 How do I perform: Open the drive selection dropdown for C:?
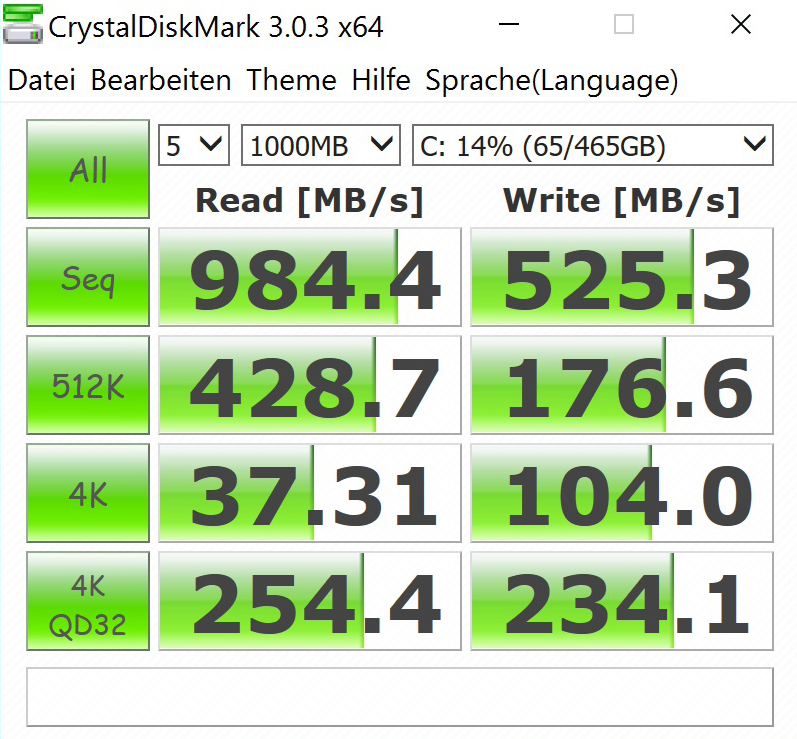click(x=593, y=145)
